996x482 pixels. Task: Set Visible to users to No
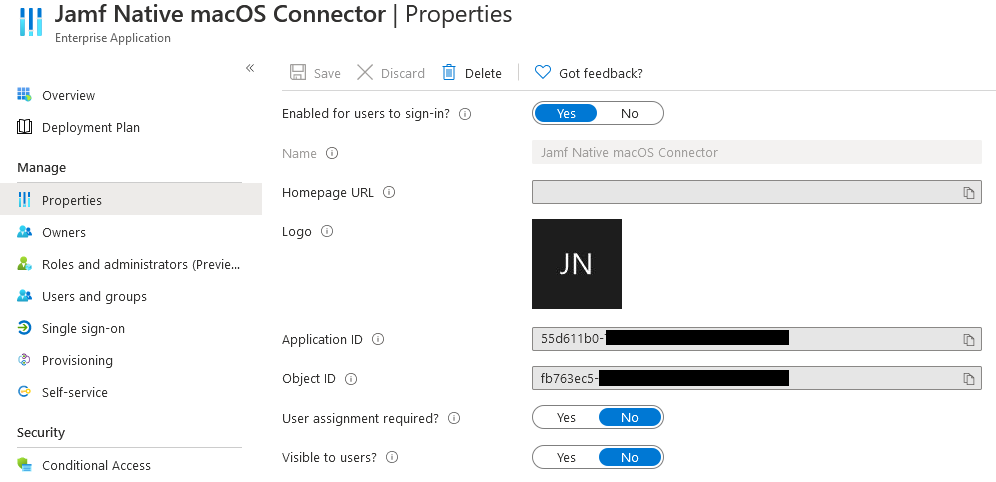click(629, 457)
